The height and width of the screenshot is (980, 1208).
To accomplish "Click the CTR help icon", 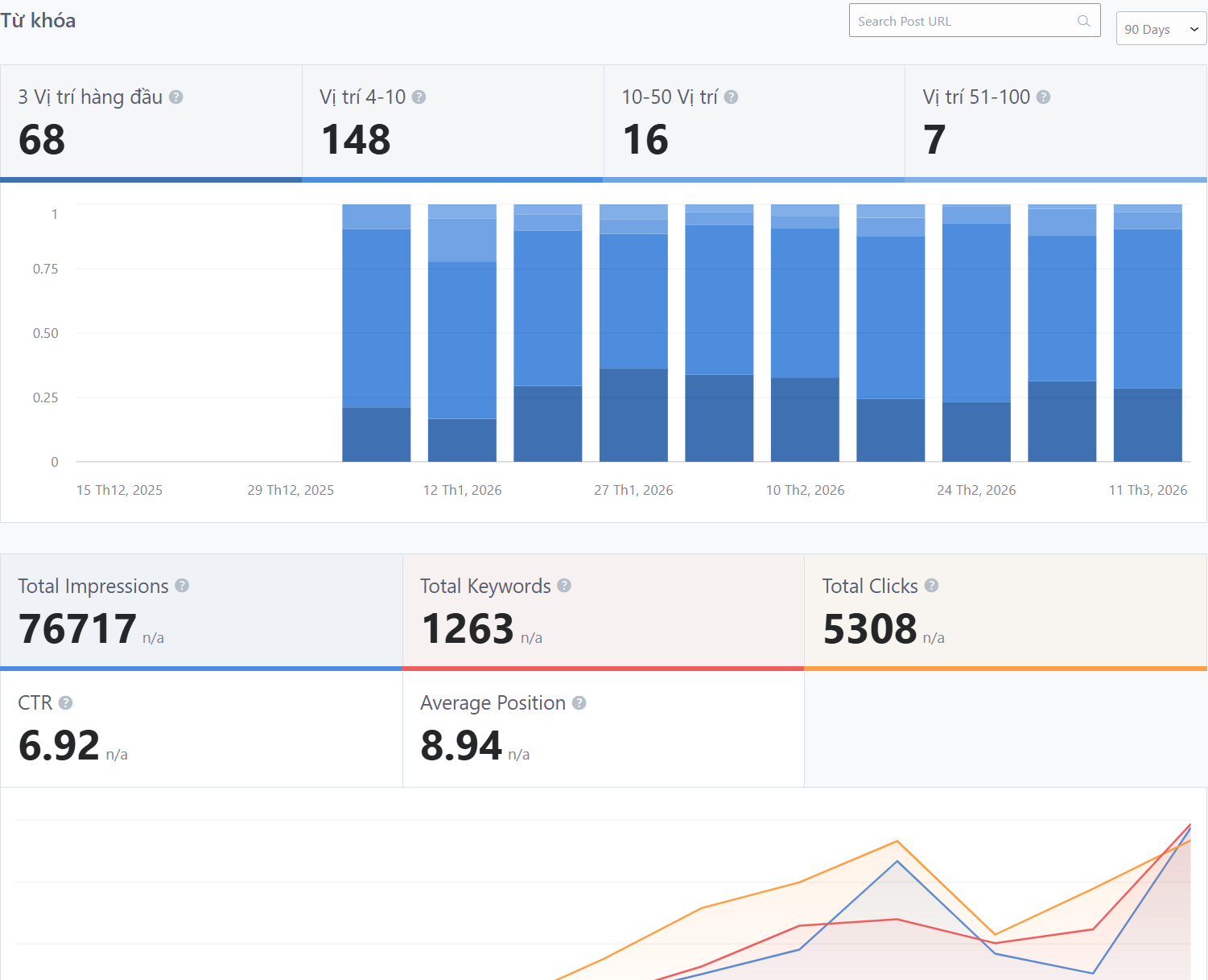I will (66, 703).
